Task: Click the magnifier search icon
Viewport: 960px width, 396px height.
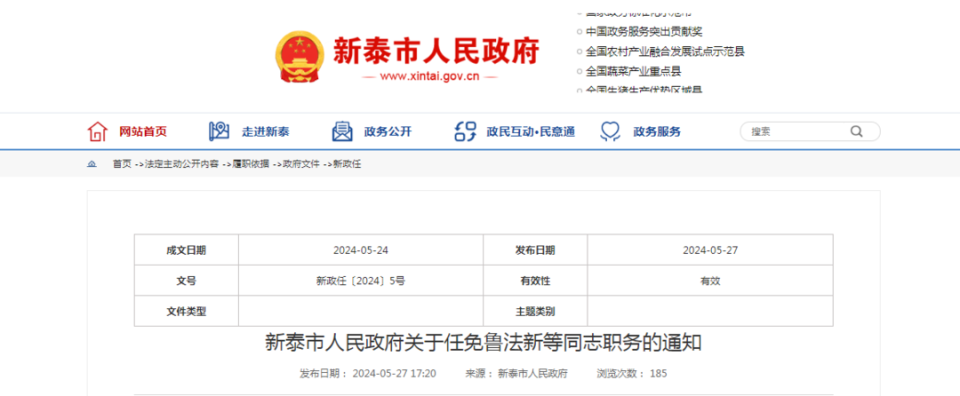Action: coord(856,131)
